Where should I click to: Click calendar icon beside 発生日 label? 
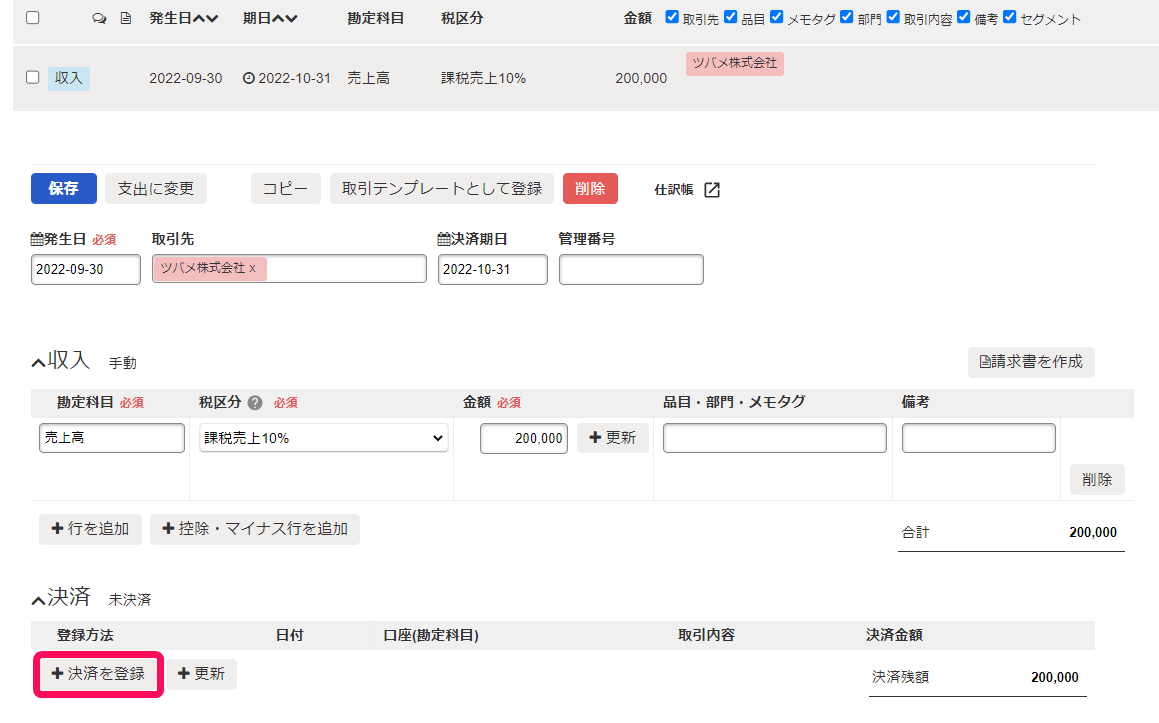click(x=37, y=239)
